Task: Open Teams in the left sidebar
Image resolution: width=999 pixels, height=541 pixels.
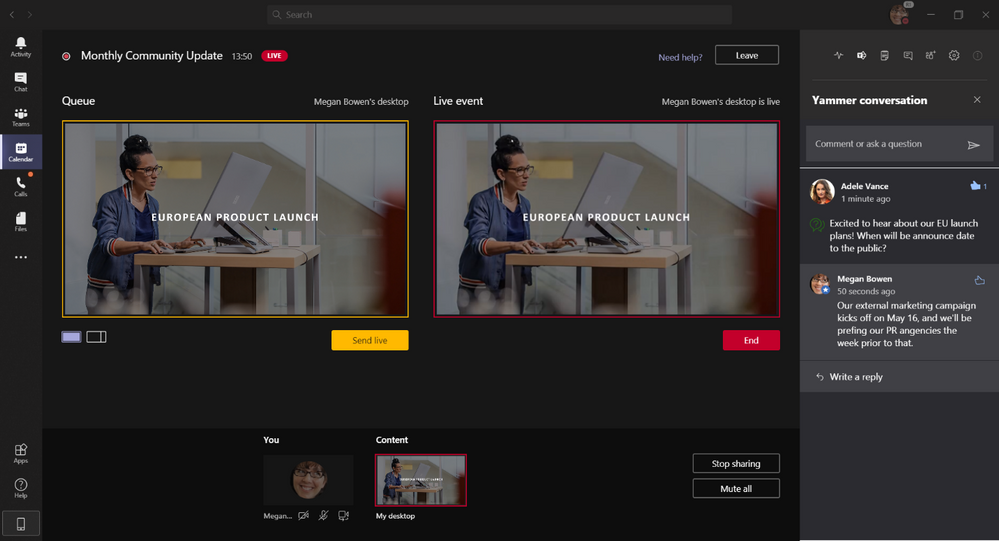Action: (20, 117)
